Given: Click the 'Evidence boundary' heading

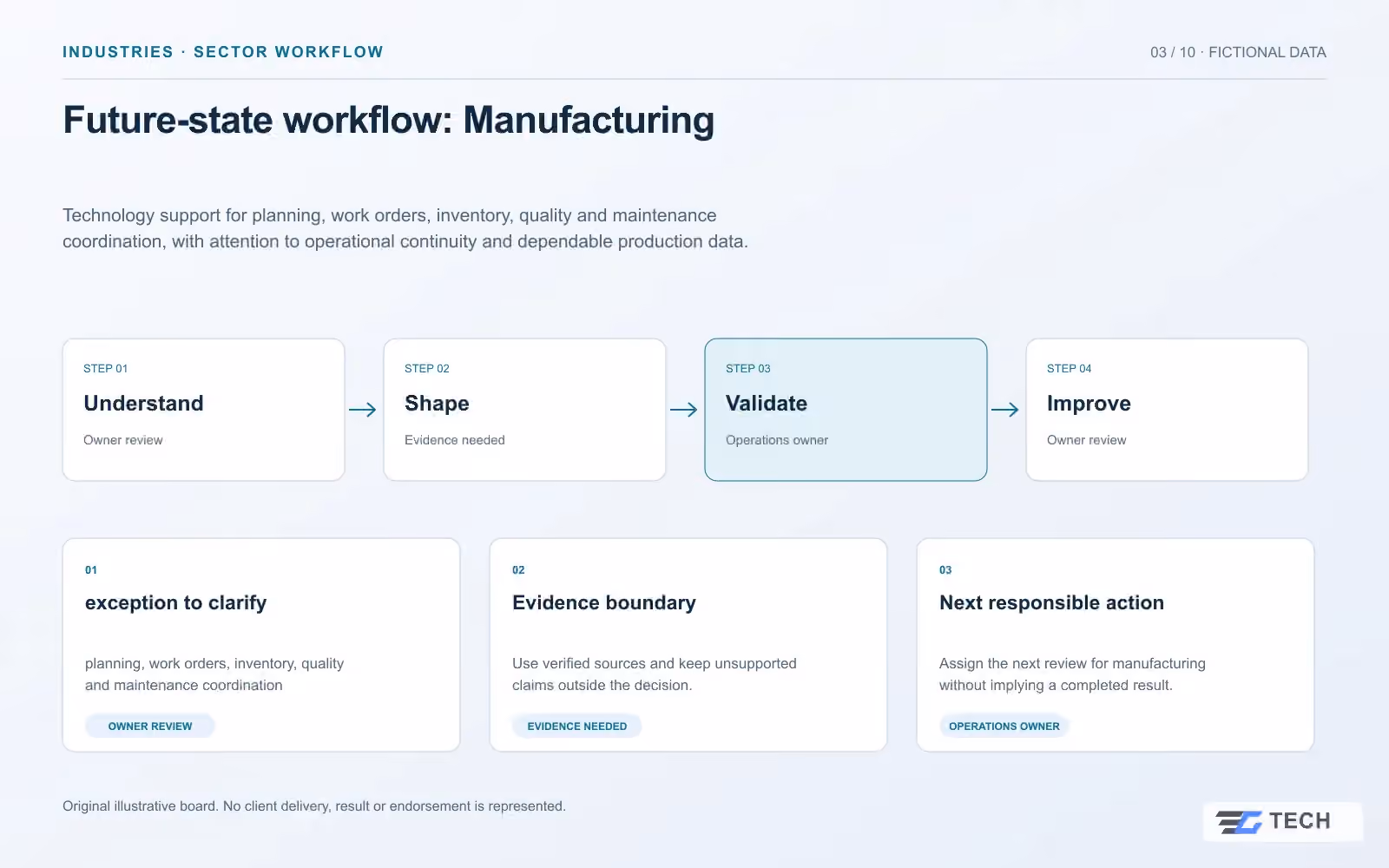Looking at the screenshot, I should (604, 602).
